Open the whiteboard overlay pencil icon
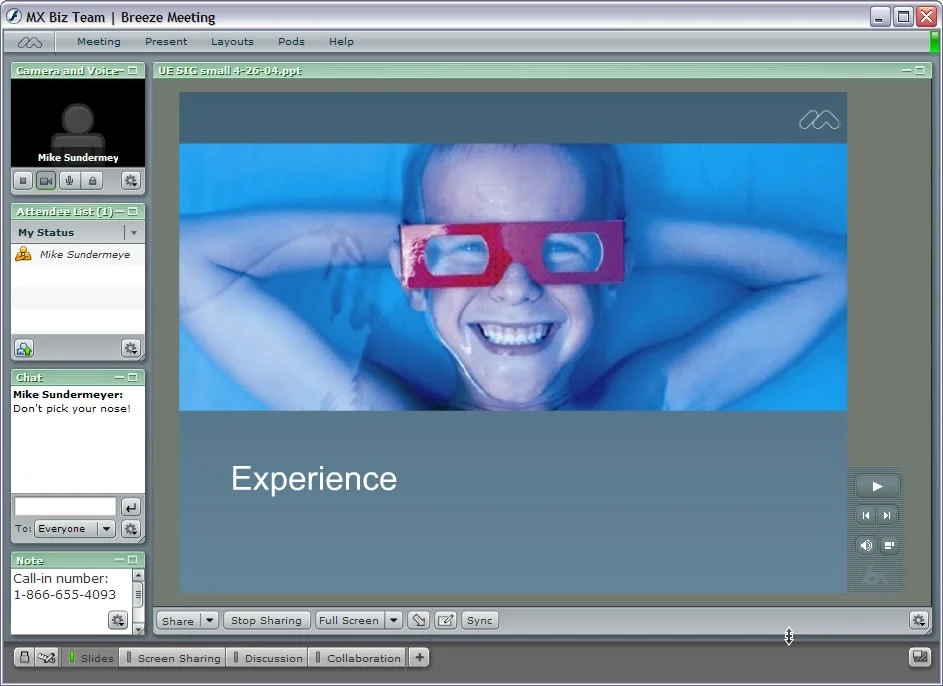Image resolution: width=943 pixels, height=686 pixels. click(x=446, y=620)
